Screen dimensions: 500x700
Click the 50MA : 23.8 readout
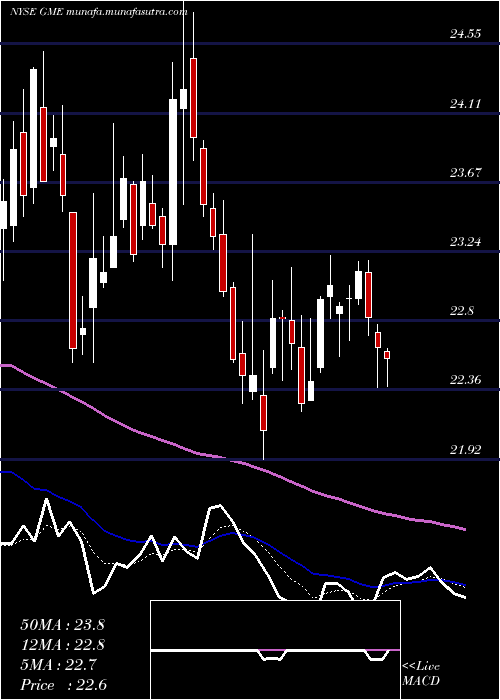(62, 625)
